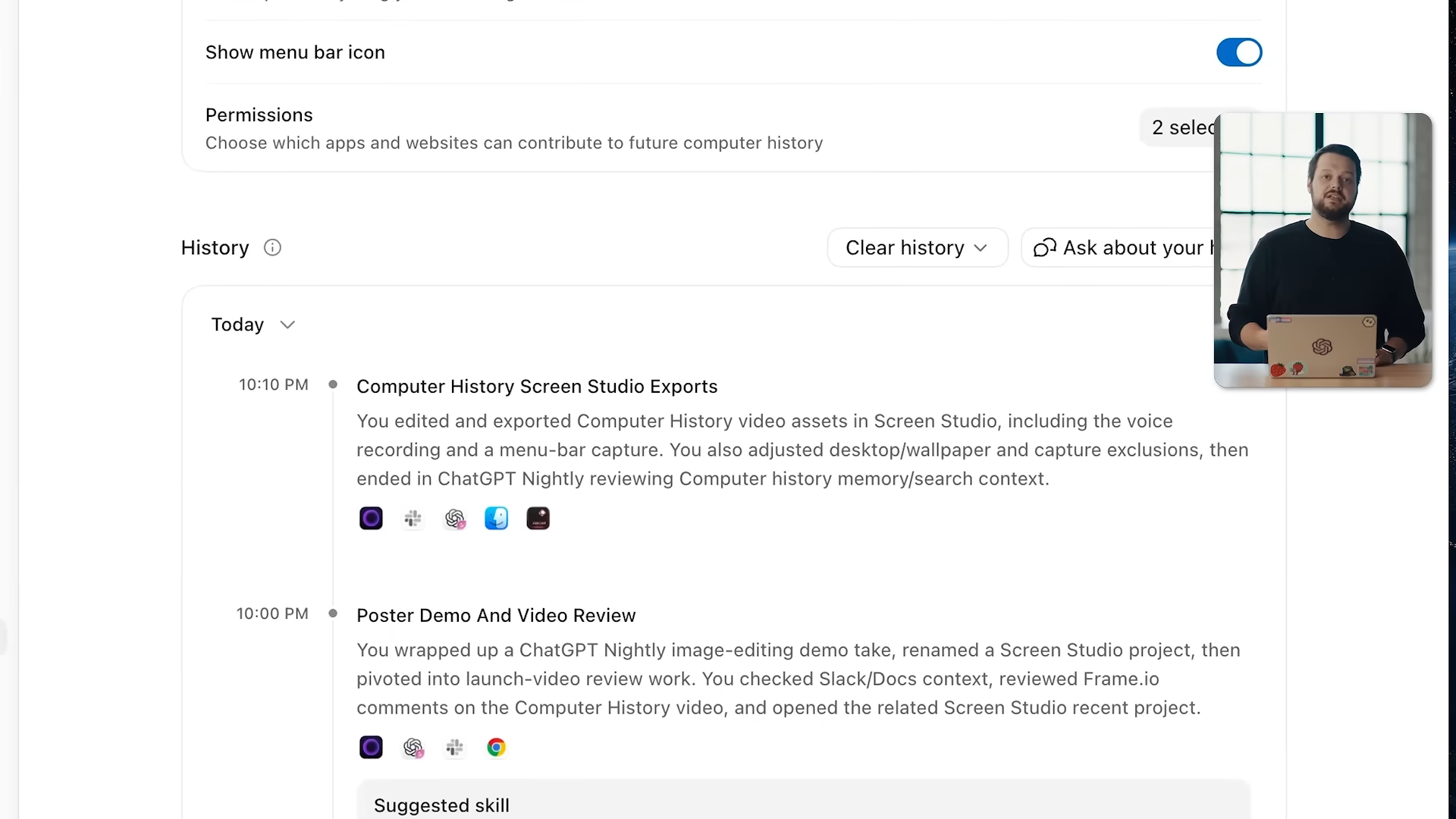Click Finder icon under 10:10 PM entry
1456x819 pixels.
tap(497, 519)
